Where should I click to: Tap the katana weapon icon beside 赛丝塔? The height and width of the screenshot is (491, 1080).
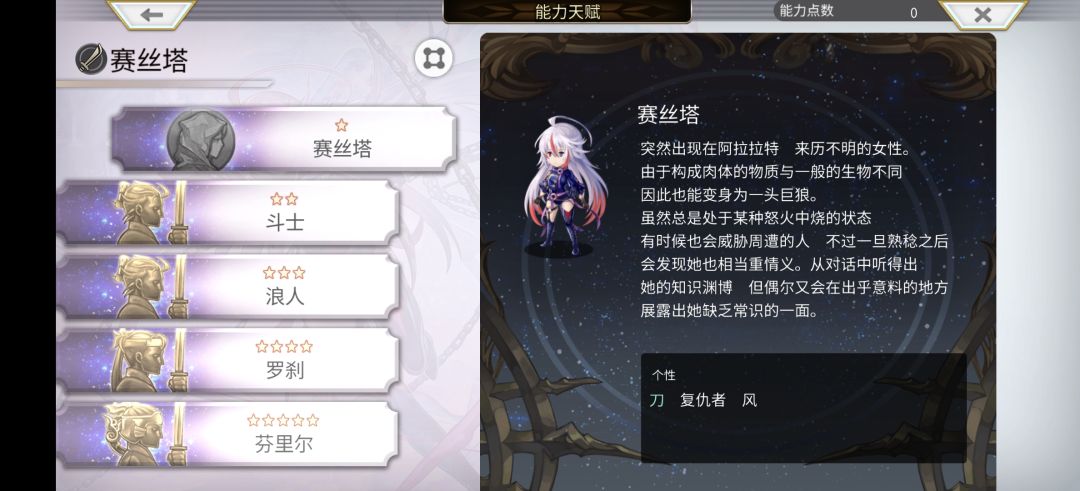tap(91, 59)
